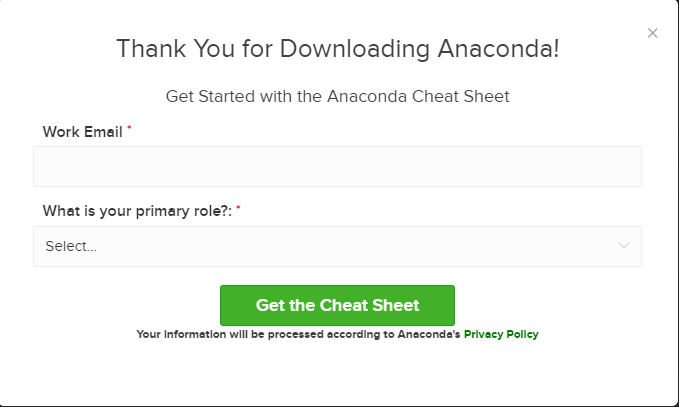Viewport: 679px width, 407px height.
Task: Click the chevron arrow in the role selector
Action: pyautogui.click(x=624, y=246)
